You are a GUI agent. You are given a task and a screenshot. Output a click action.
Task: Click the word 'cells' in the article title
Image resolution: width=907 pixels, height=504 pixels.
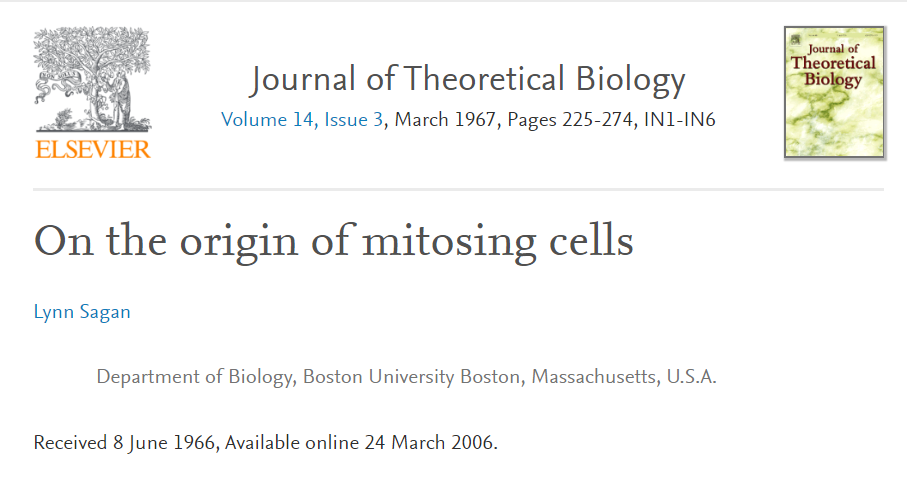click(594, 243)
